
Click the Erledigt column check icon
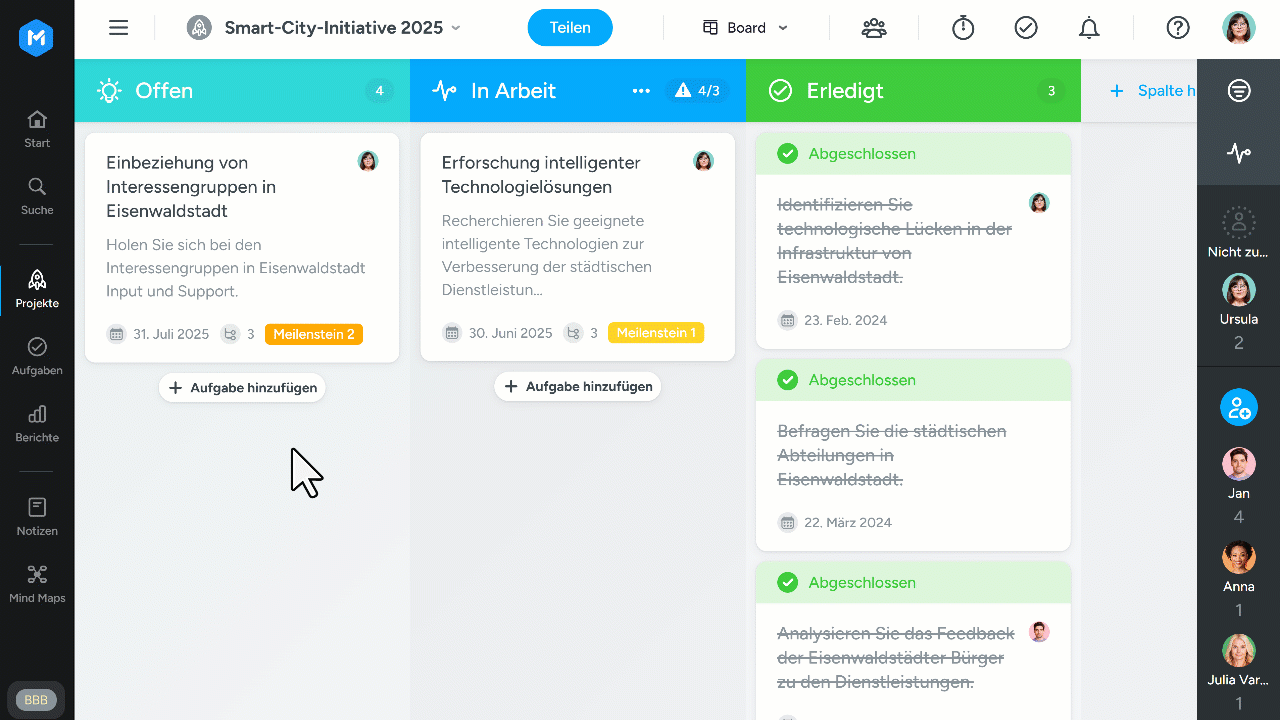click(x=780, y=91)
